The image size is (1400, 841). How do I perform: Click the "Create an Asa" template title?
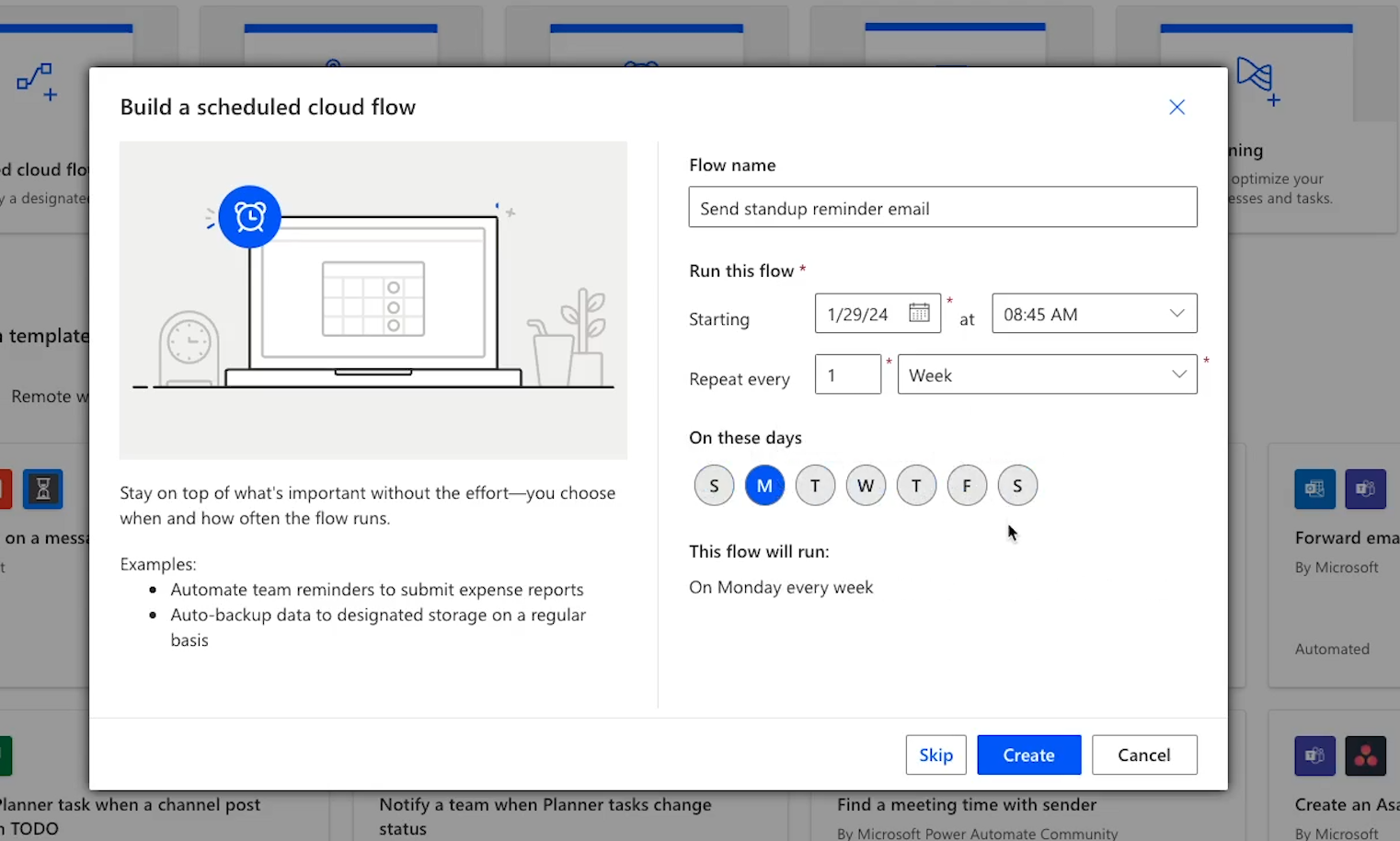tap(1348, 804)
